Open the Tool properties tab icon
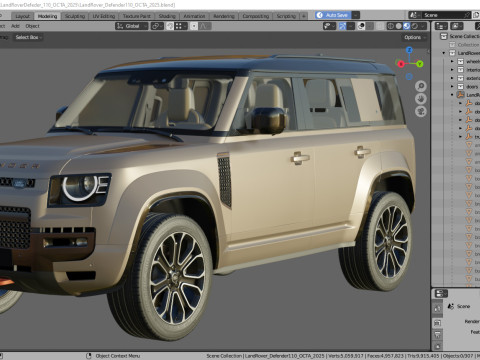 tap(438, 308)
